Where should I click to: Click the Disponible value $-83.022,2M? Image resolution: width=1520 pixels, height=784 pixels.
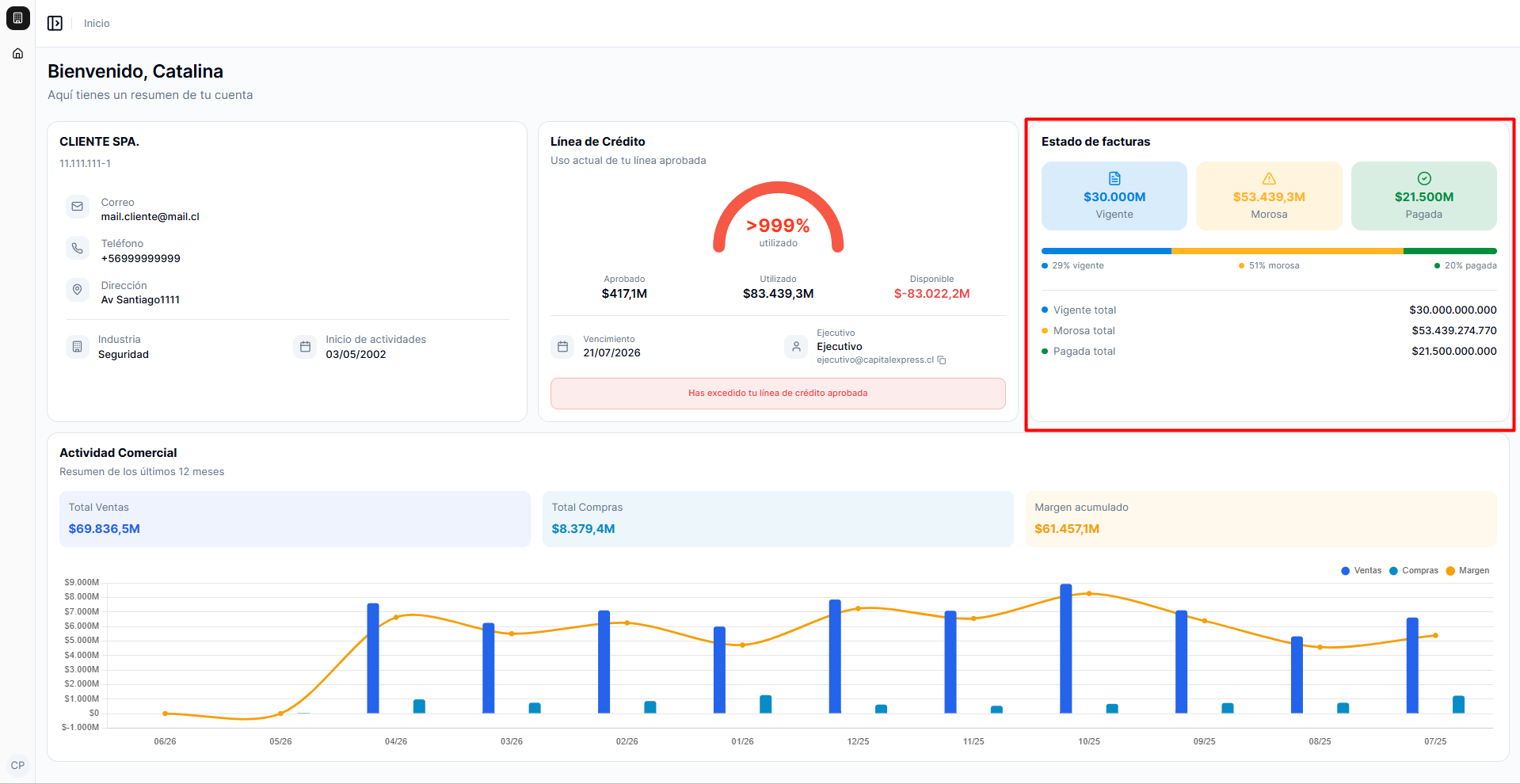click(x=931, y=294)
